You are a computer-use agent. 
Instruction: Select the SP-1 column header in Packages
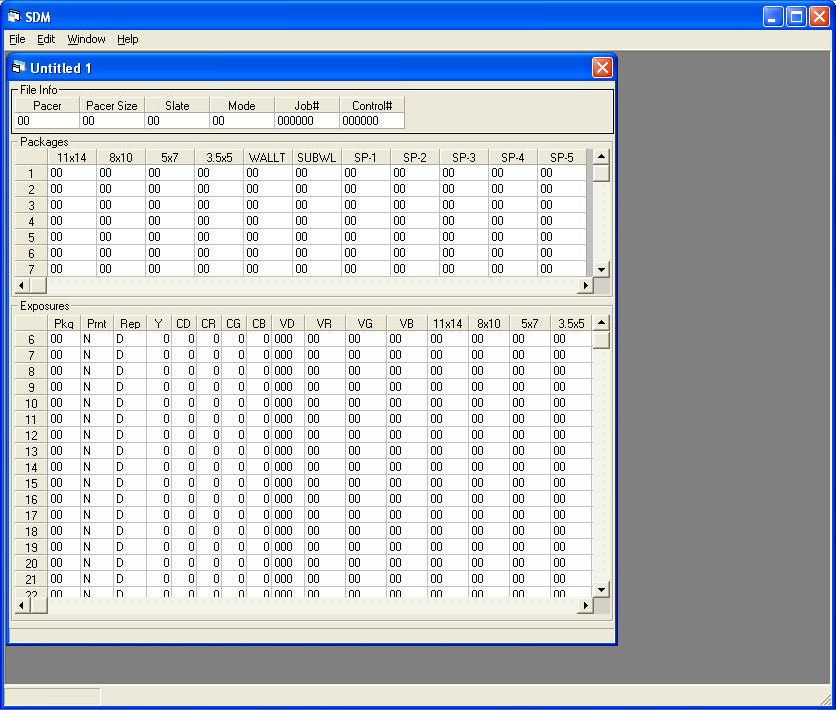366,157
